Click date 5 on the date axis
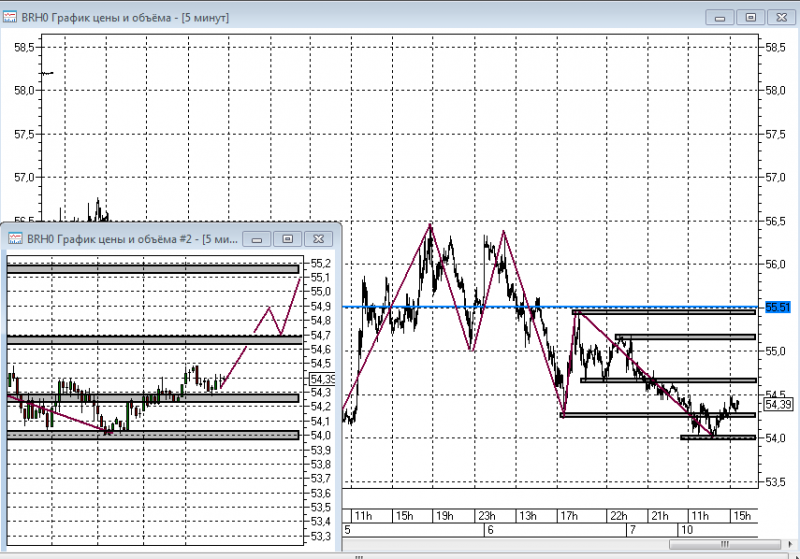The height and width of the screenshot is (559, 800). point(347,530)
